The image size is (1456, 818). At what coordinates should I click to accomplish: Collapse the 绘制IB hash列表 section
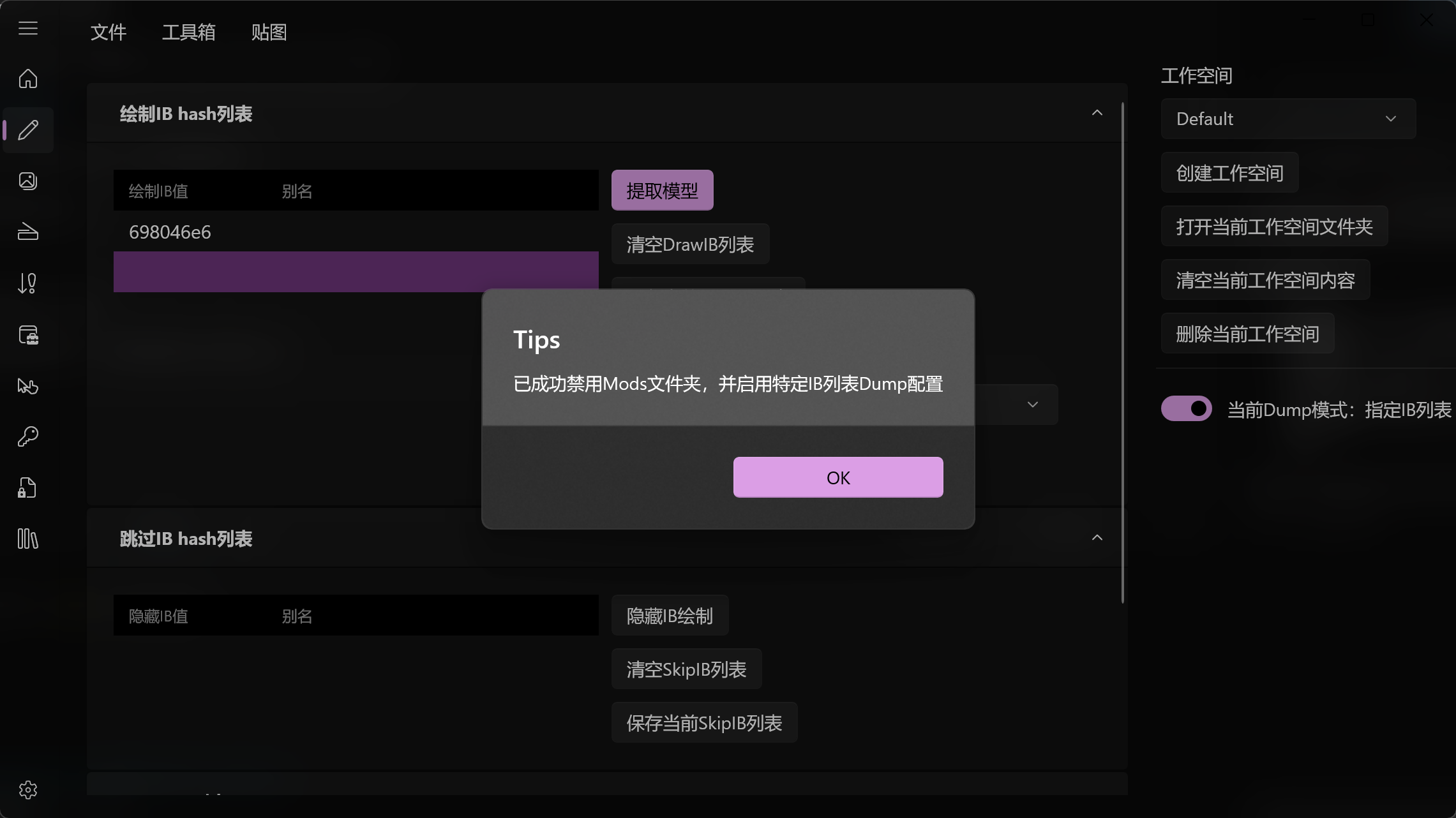1097,112
